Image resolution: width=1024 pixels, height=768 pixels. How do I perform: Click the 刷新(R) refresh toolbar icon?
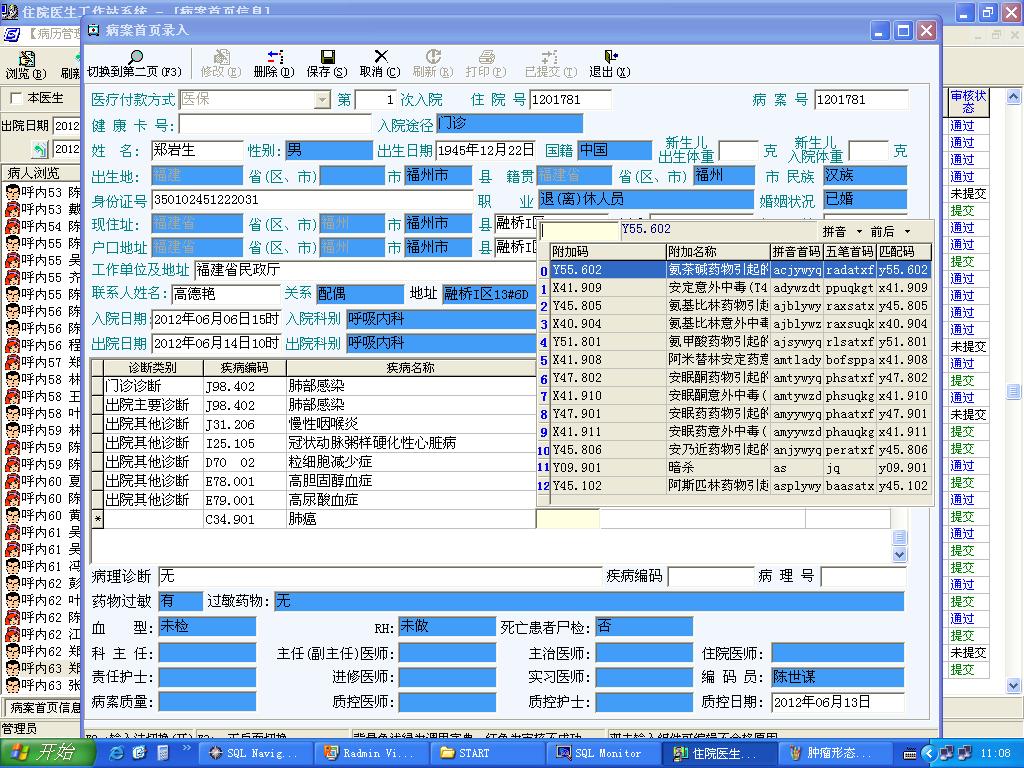tap(433, 57)
